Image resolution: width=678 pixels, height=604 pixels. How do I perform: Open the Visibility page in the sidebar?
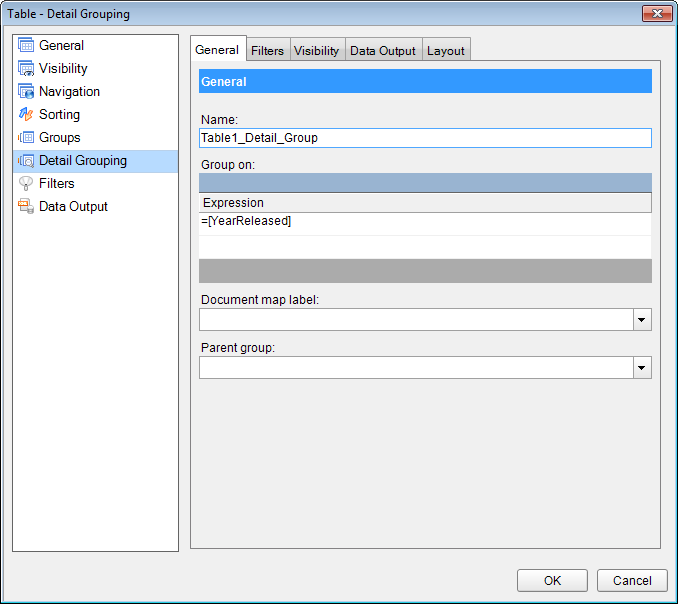[x=96, y=68]
